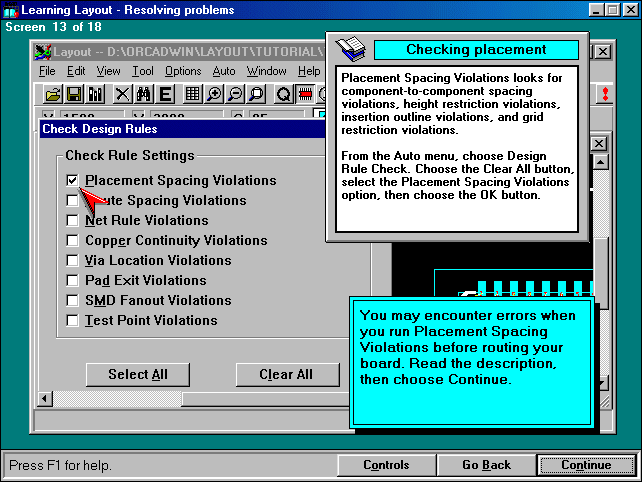Check the Via Location Violations option
The image size is (642, 482).
pos(72,261)
